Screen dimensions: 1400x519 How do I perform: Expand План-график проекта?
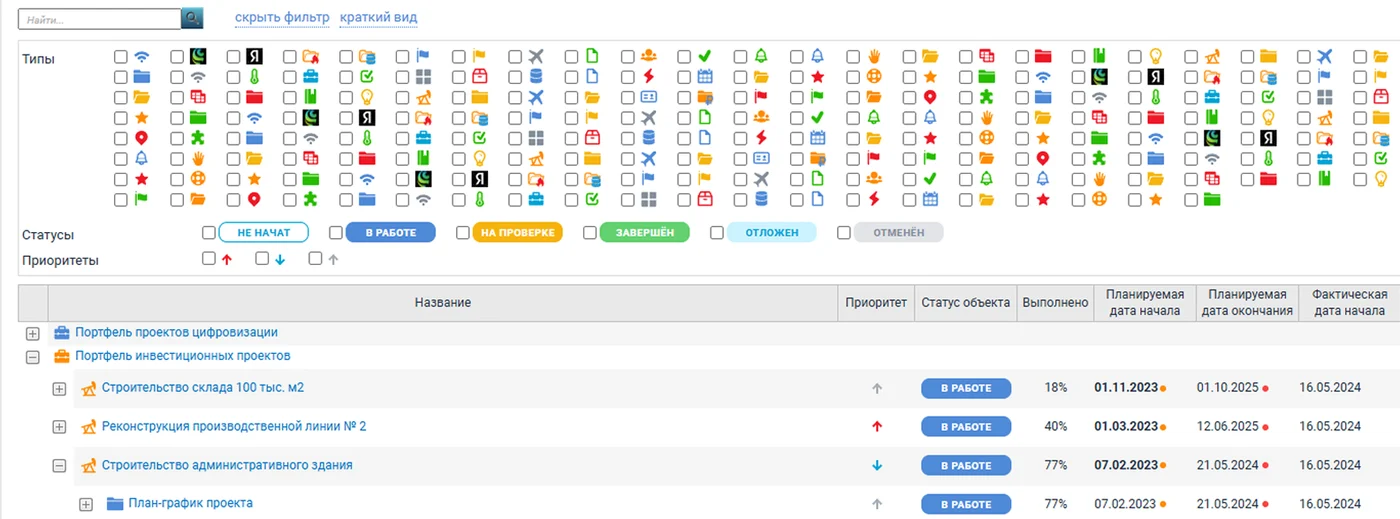86,504
